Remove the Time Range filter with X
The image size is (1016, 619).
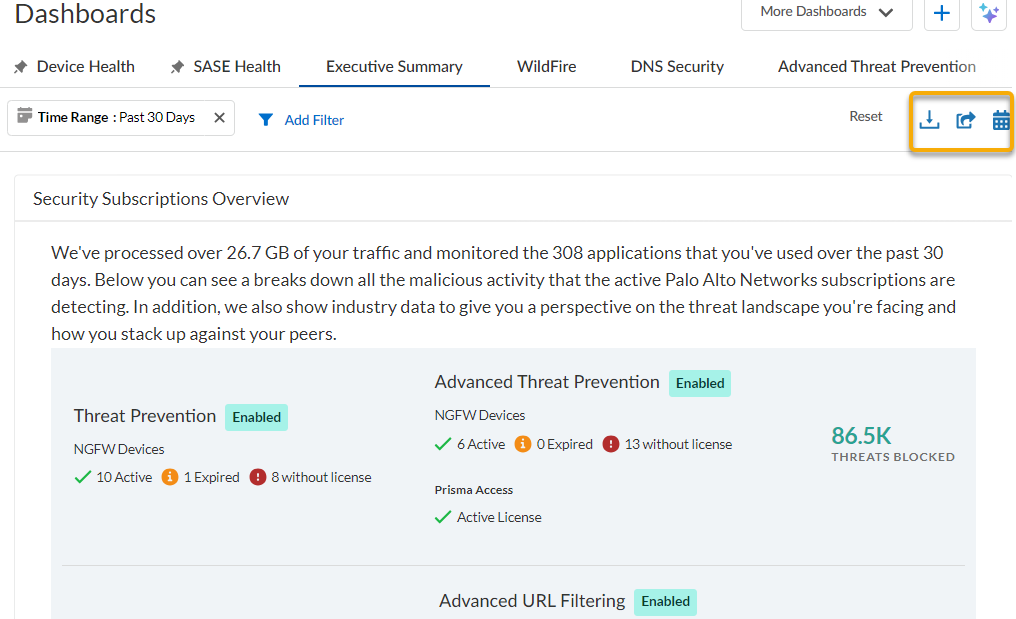(219, 117)
